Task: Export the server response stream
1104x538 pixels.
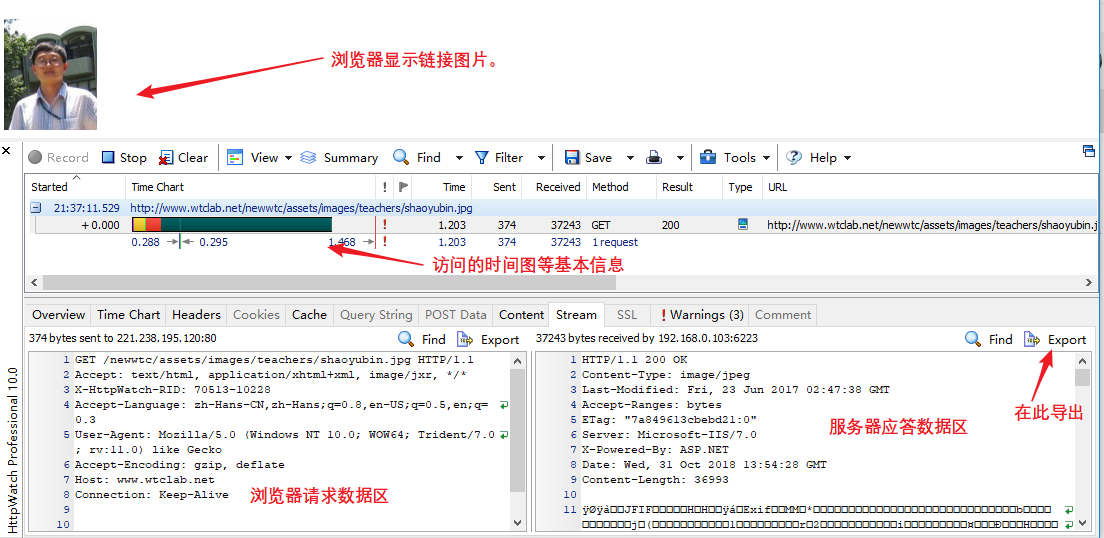Action: click(1055, 339)
